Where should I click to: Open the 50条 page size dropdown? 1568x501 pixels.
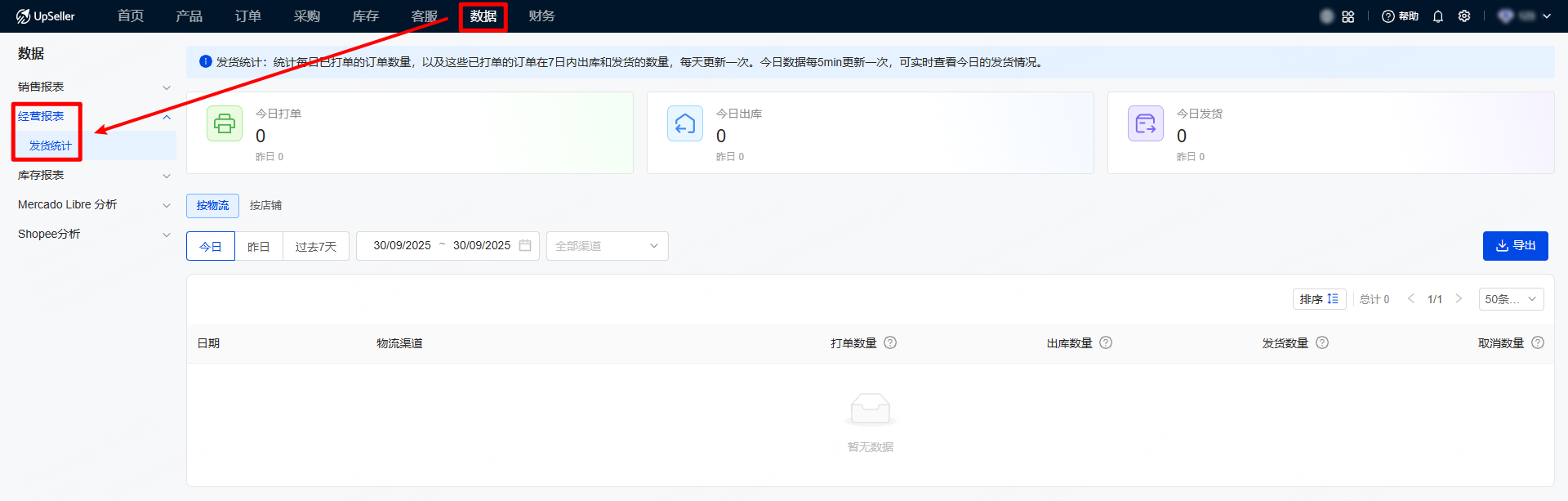1511,299
